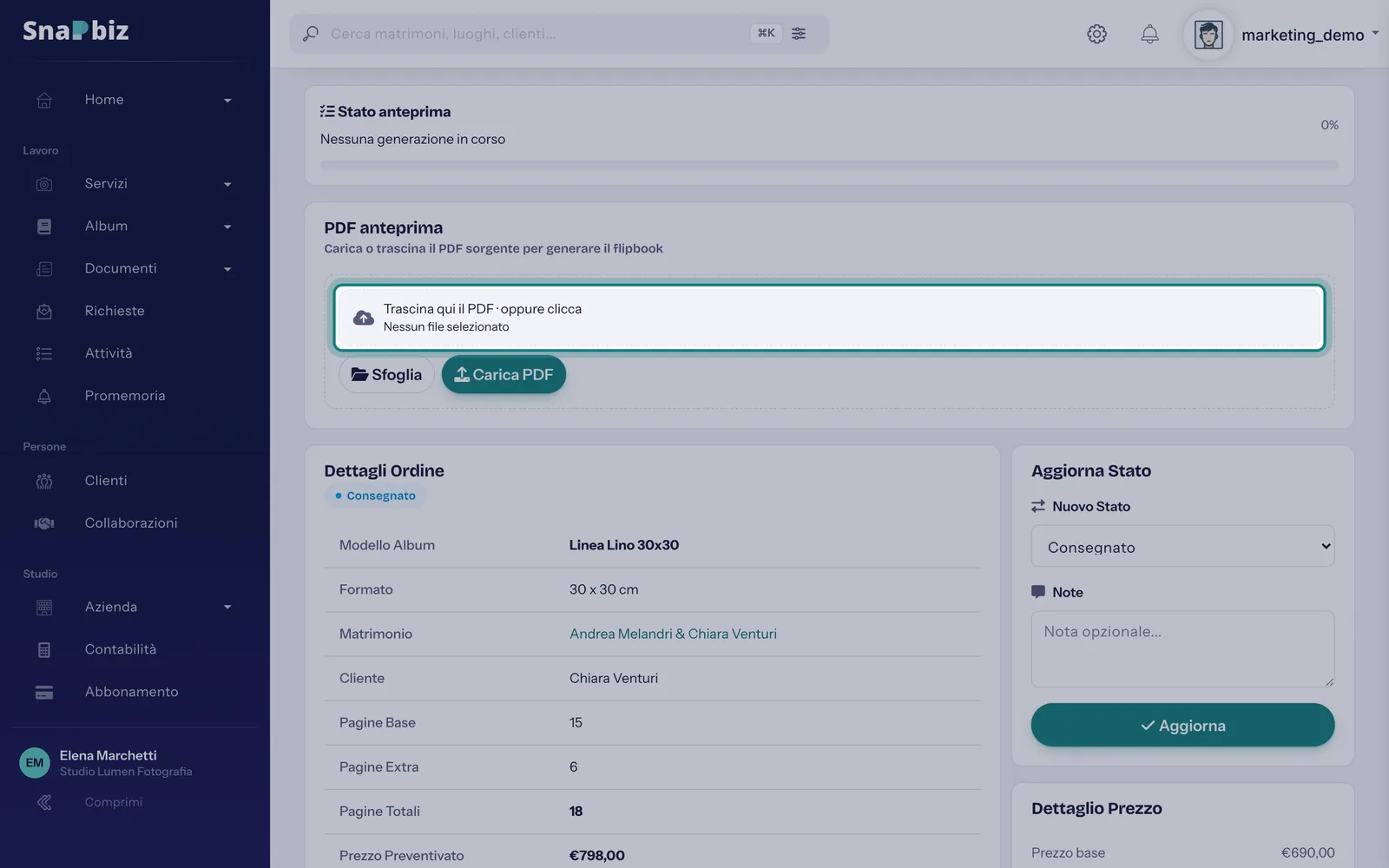
Task: Open notifications bell in top bar
Action: [x=1149, y=34]
